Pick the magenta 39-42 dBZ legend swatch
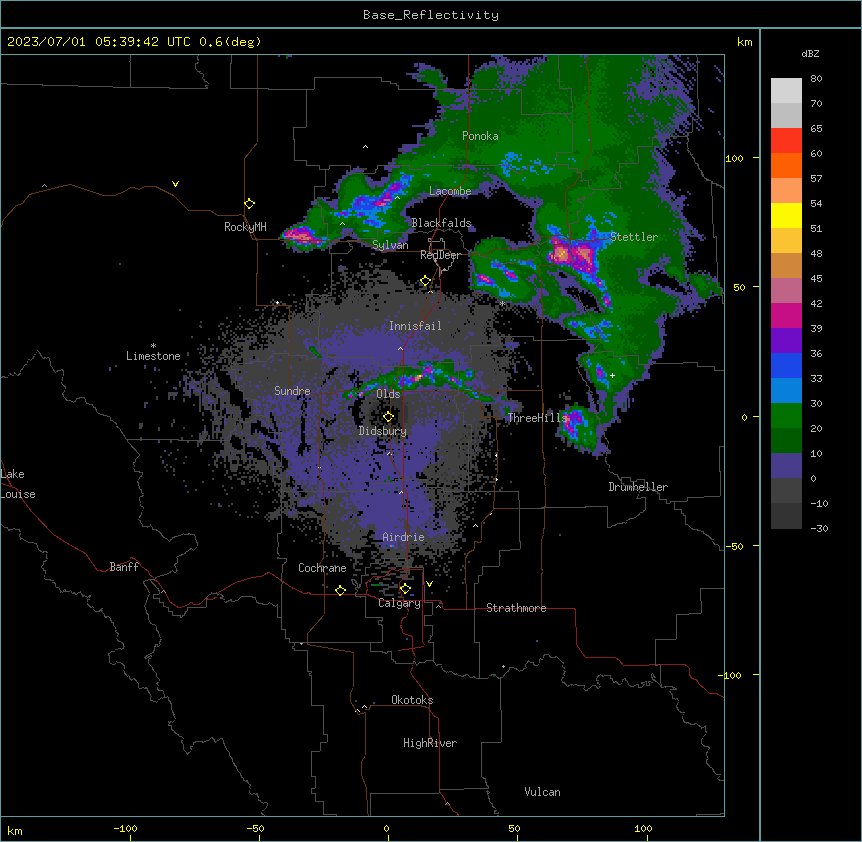The image size is (862, 842). 786,315
